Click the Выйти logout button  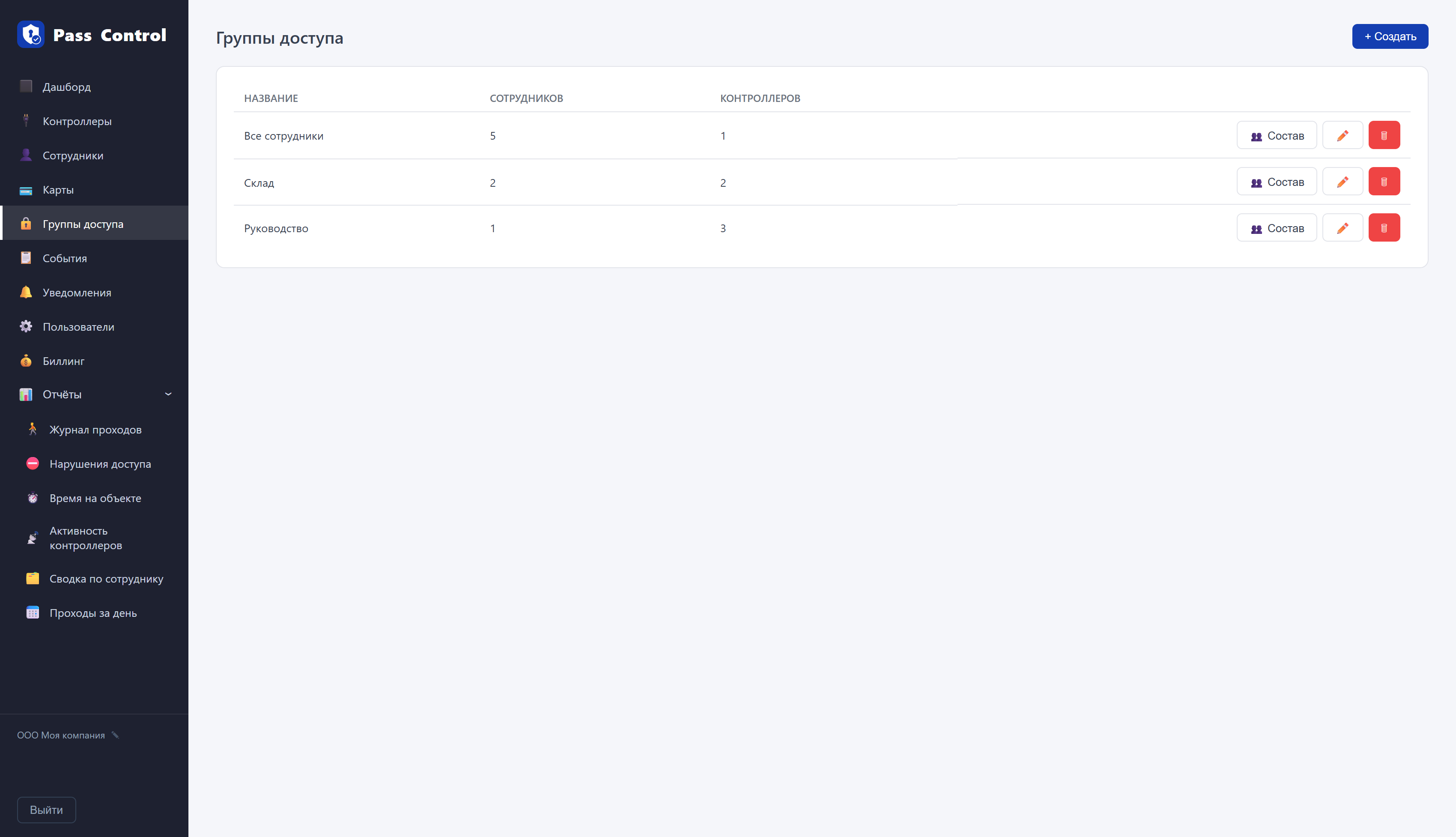(x=47, y=810)
